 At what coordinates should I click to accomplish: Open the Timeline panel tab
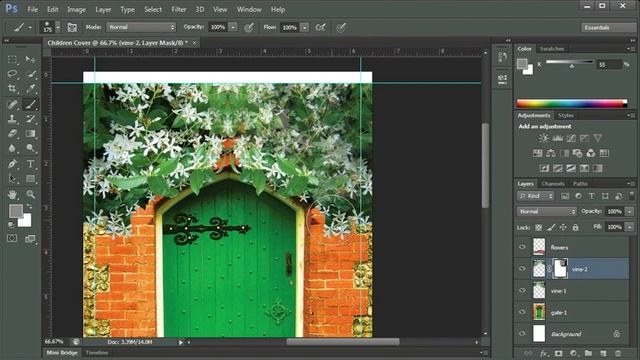pyautogui.click(x=97, y=353)
